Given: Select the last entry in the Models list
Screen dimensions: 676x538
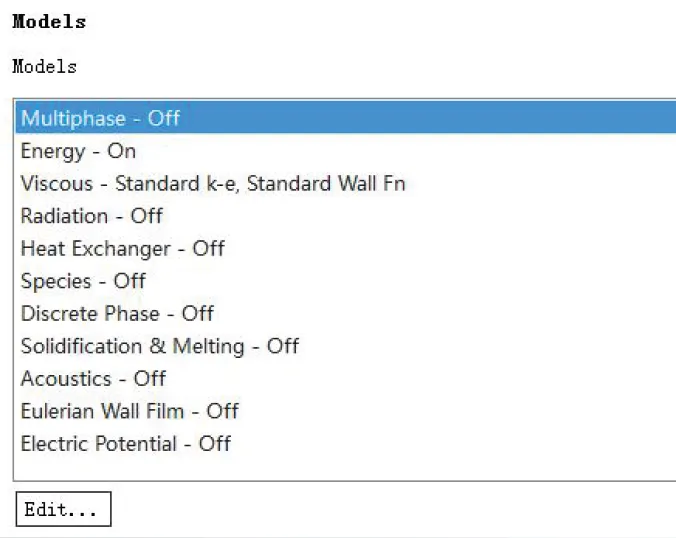Looking at the screenshot, I should (125, 444).
